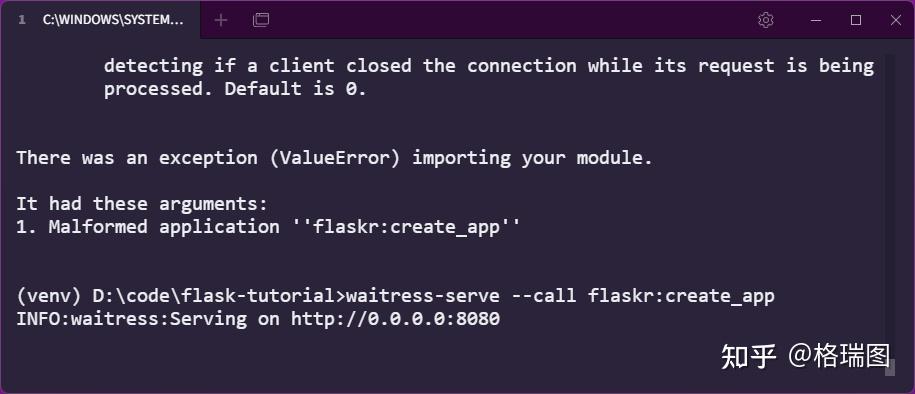The image size is (915, 394).
Task: Open the http://0.0.0.0:8080 URL
Action: [x=396, y=319]
